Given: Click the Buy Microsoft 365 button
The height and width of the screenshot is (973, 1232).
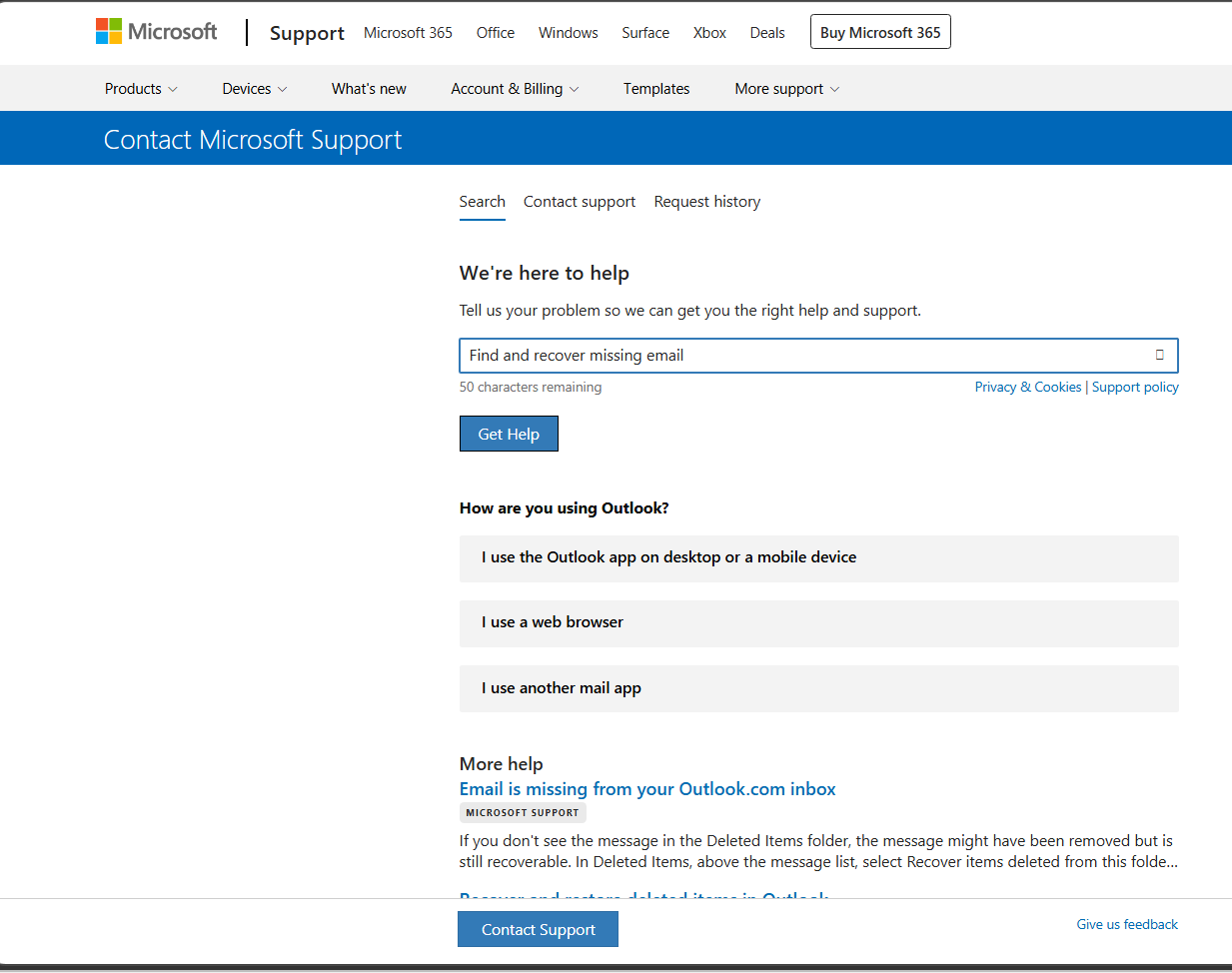Looking at the screenshot, I should click(880, 32).
